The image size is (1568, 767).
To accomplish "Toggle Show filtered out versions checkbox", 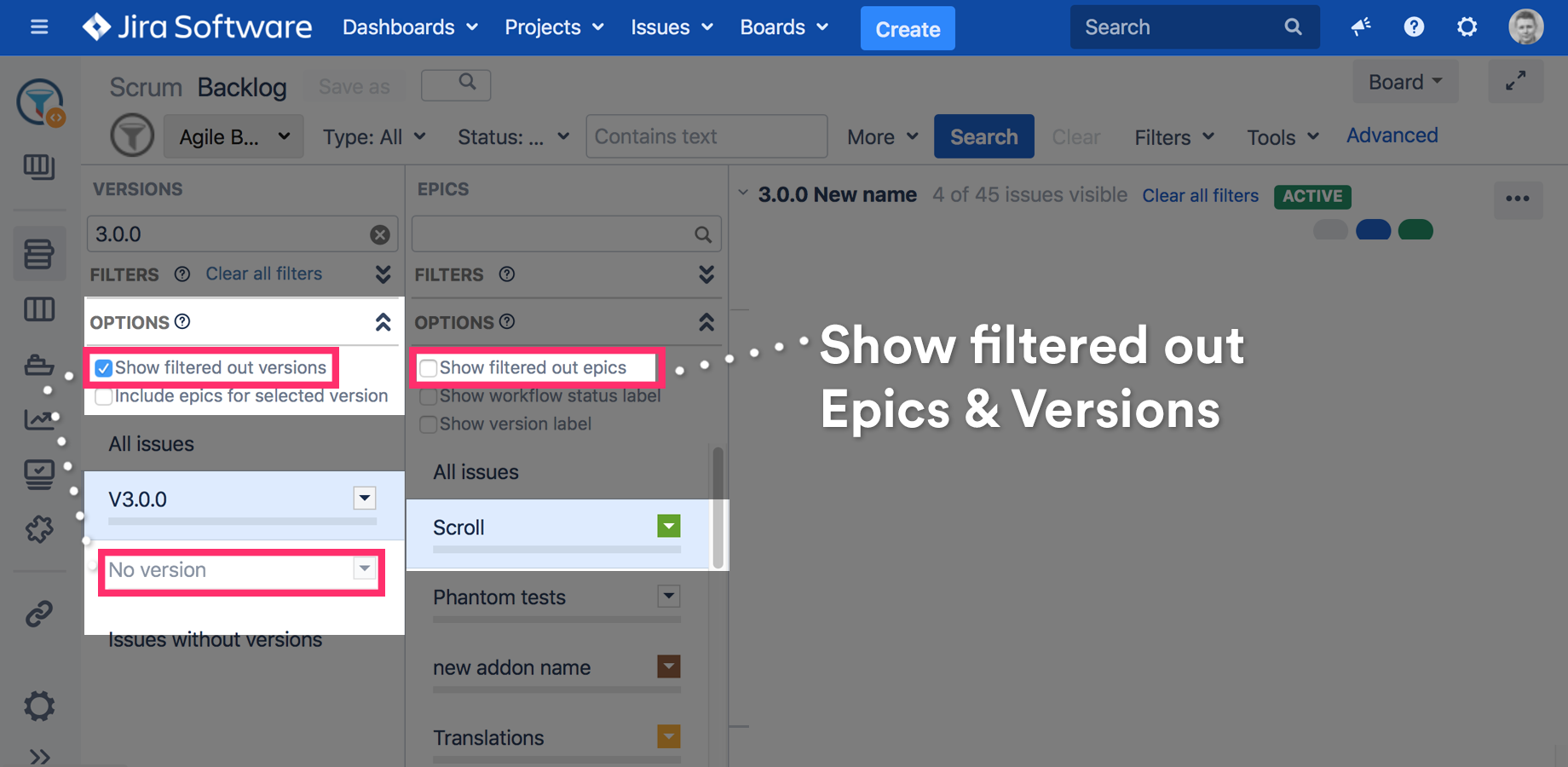I will (104, 368).
